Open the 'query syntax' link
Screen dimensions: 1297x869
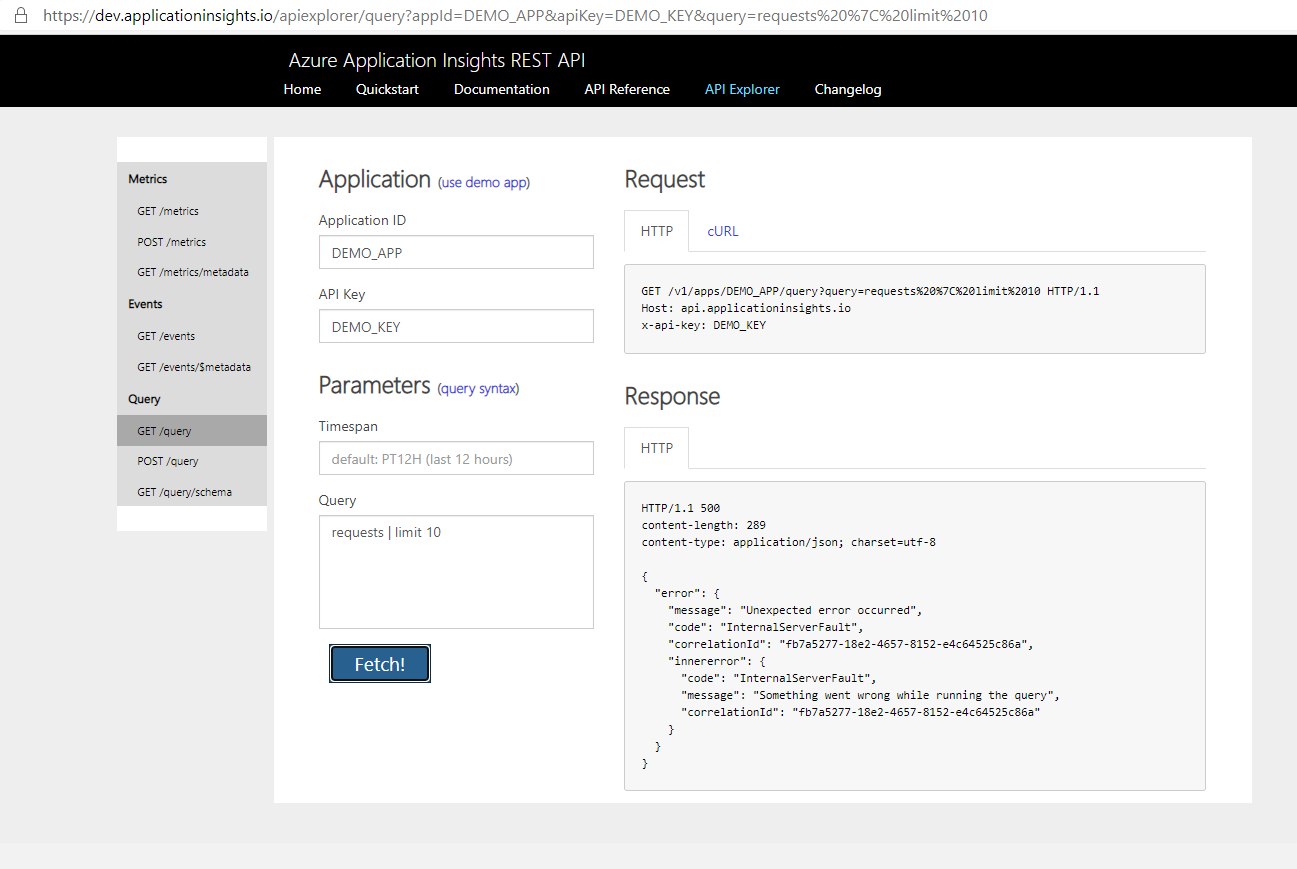[x=479, y=389]
